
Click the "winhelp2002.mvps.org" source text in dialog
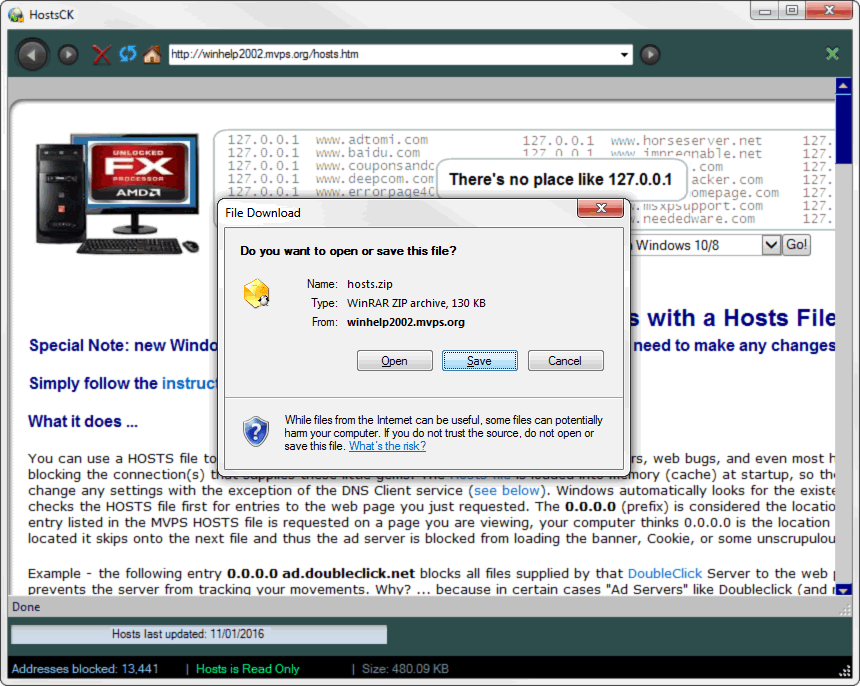tap(406, 322)
